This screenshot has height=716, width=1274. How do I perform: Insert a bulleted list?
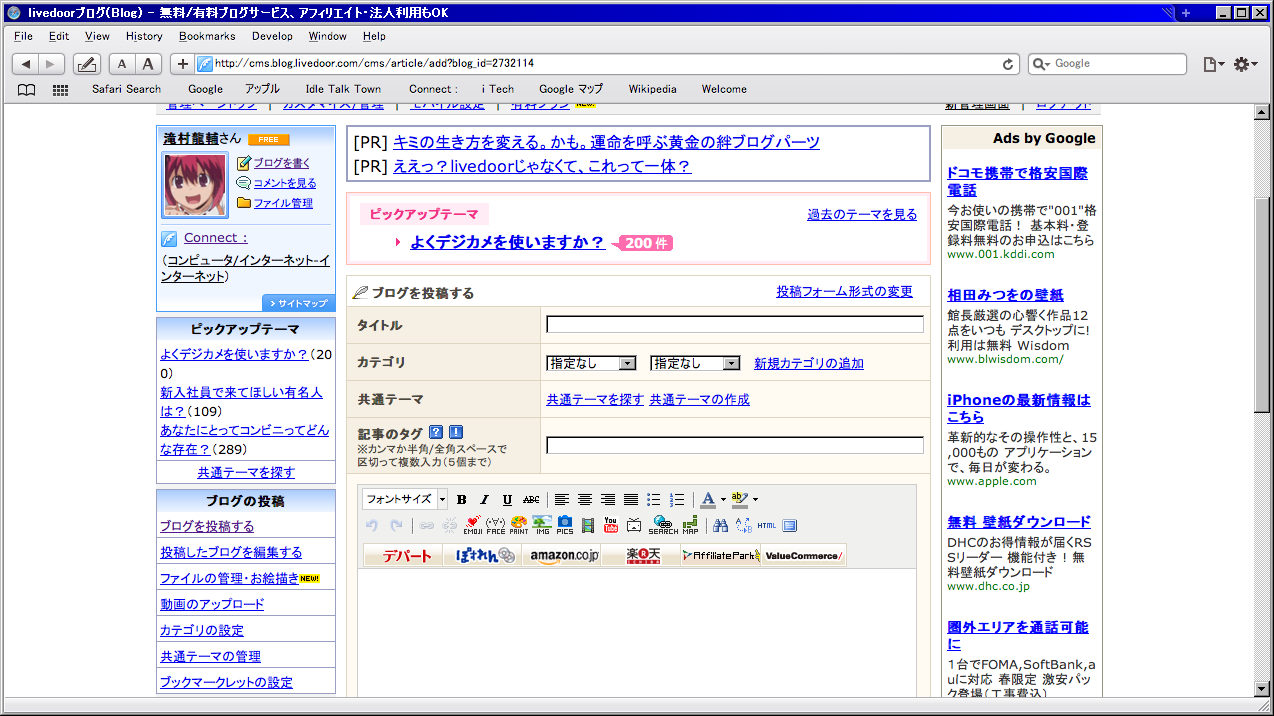pos(654,499)
